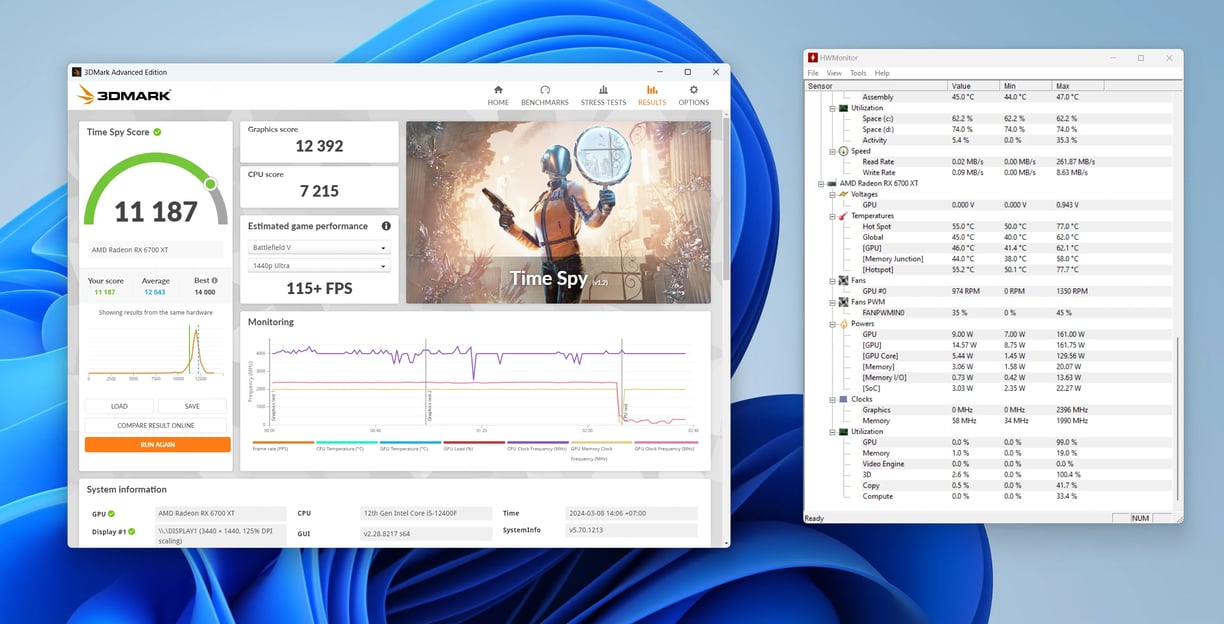Collapse the Powers tree node
Image resolution: width=1224 pixels, height=624 pixels.
point(832,324)
